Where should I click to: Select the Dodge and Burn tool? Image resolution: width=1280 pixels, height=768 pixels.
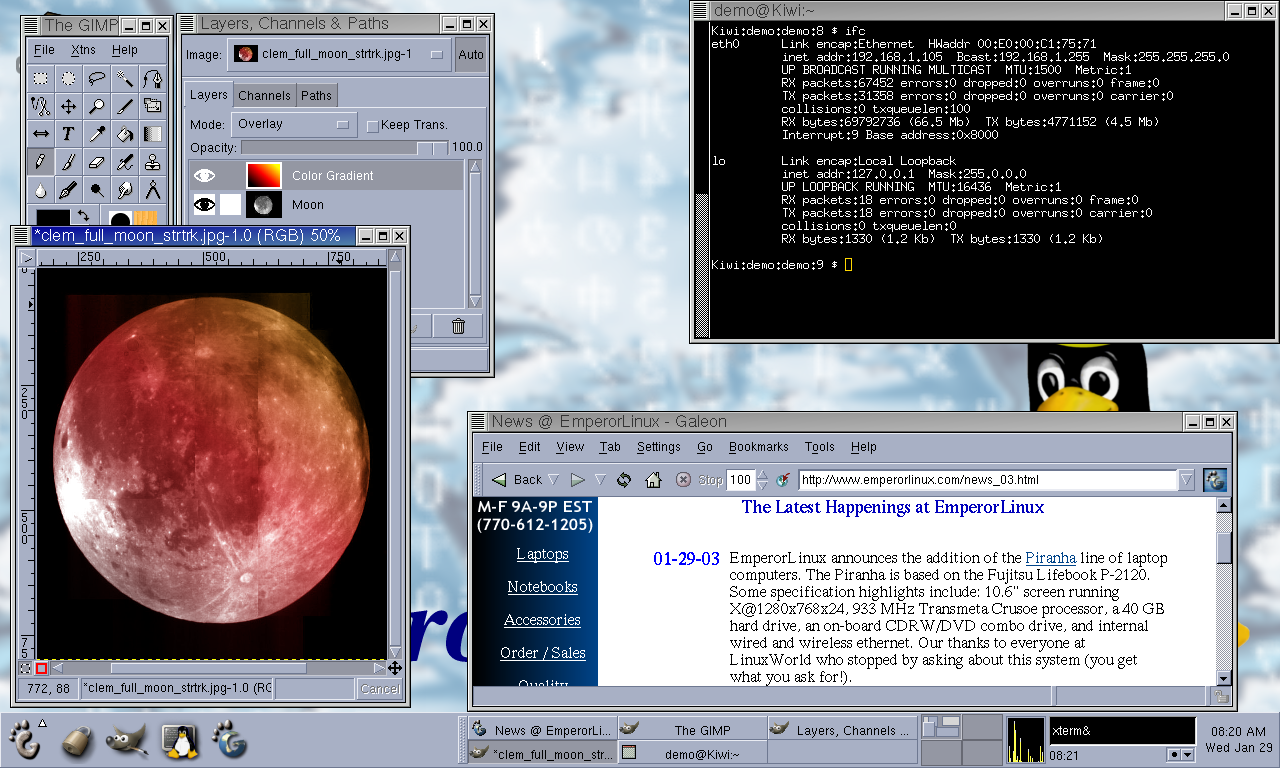pyautogui.click(x=96, y=189)
